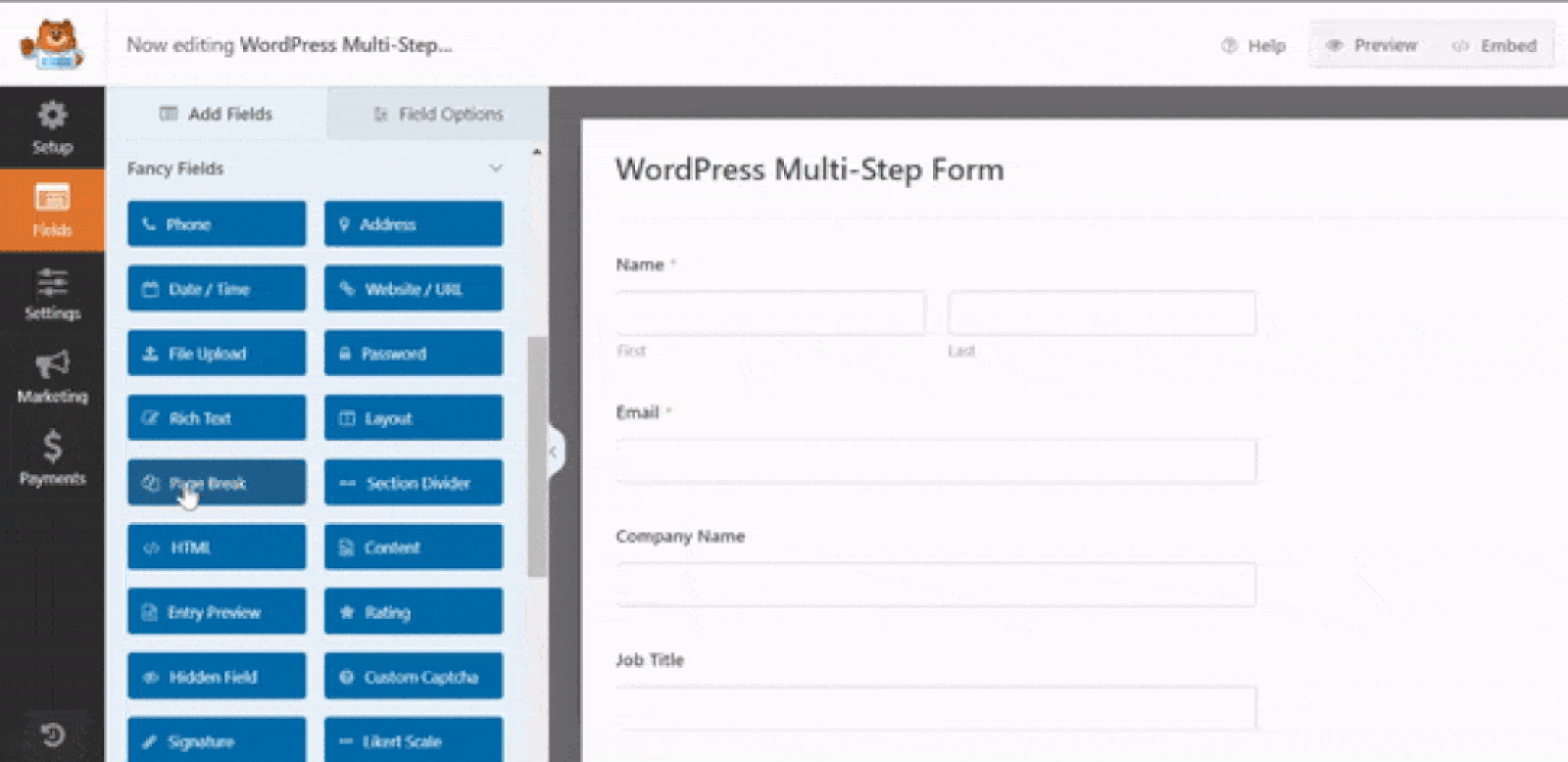
Task: Add a Hidden Field
Action: click(x=217, y=677)
